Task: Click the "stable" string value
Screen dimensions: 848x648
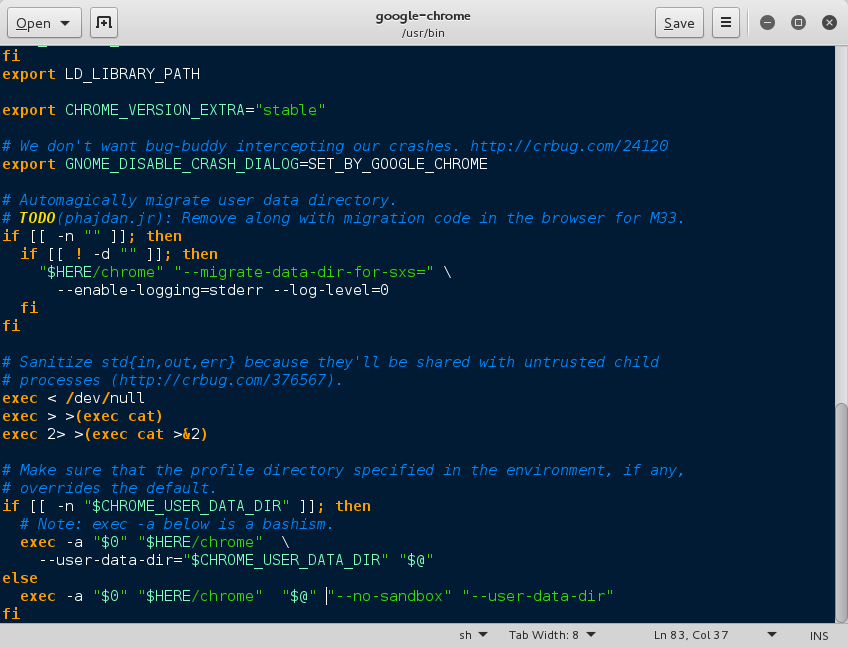Action: coord(290,110)
